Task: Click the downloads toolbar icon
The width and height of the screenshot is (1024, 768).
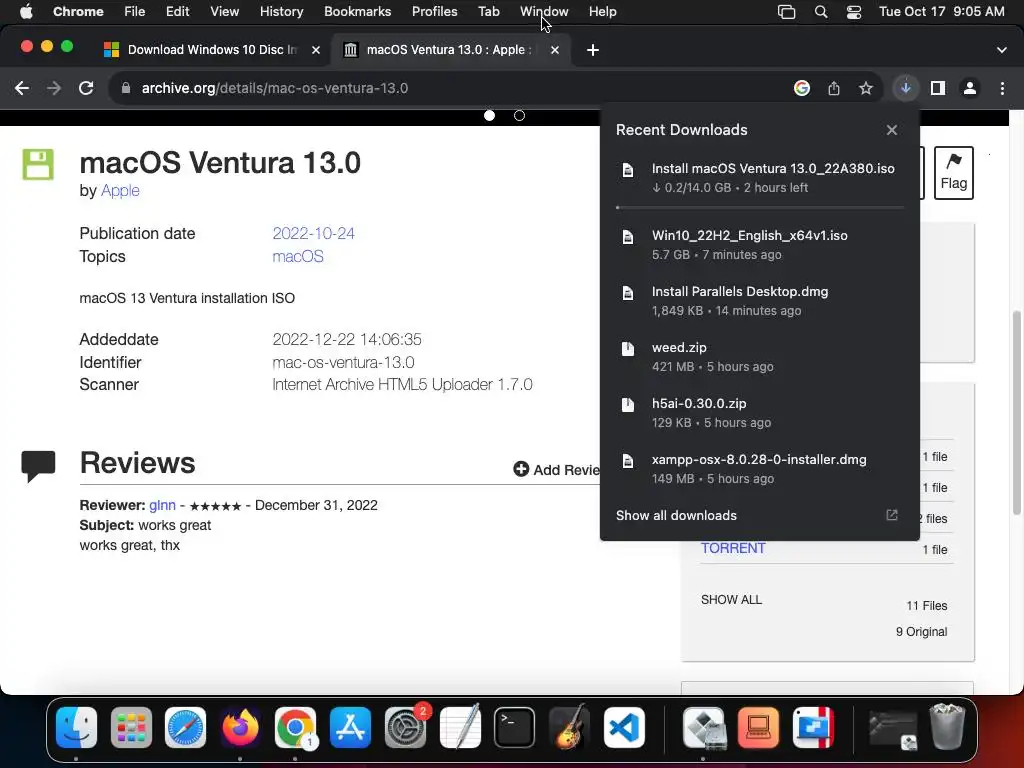Action: (x=906, y=88)
